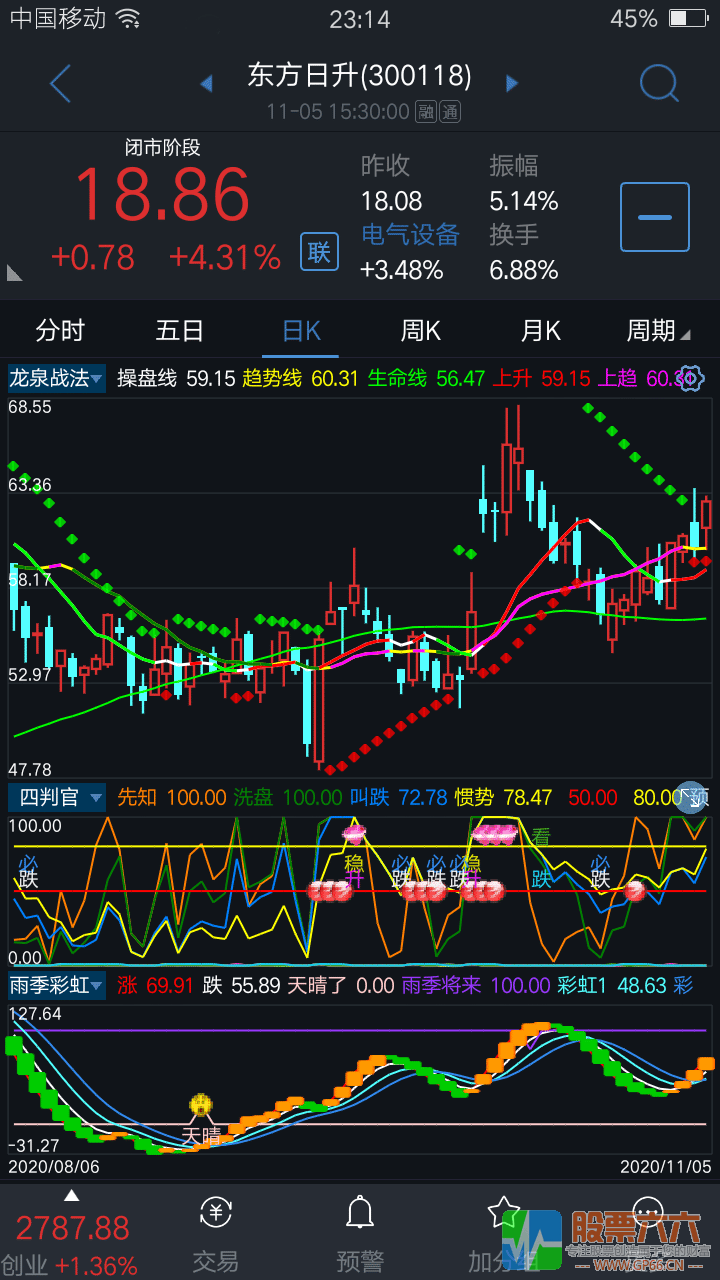Select the 日K tab
Viewport: 720px width, 1280px height.
301,330
